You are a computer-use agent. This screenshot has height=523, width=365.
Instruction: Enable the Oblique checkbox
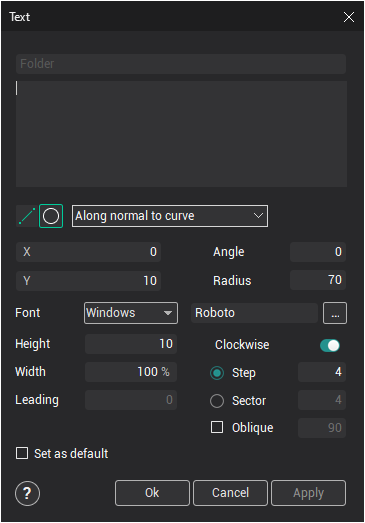pyautogui.click(x=217, y=427)
